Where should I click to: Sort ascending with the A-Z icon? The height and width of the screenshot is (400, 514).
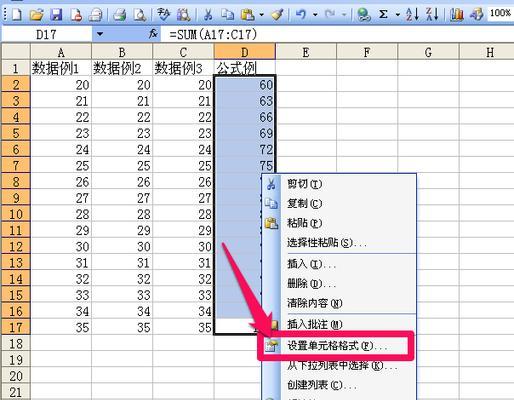pos(412,15)
